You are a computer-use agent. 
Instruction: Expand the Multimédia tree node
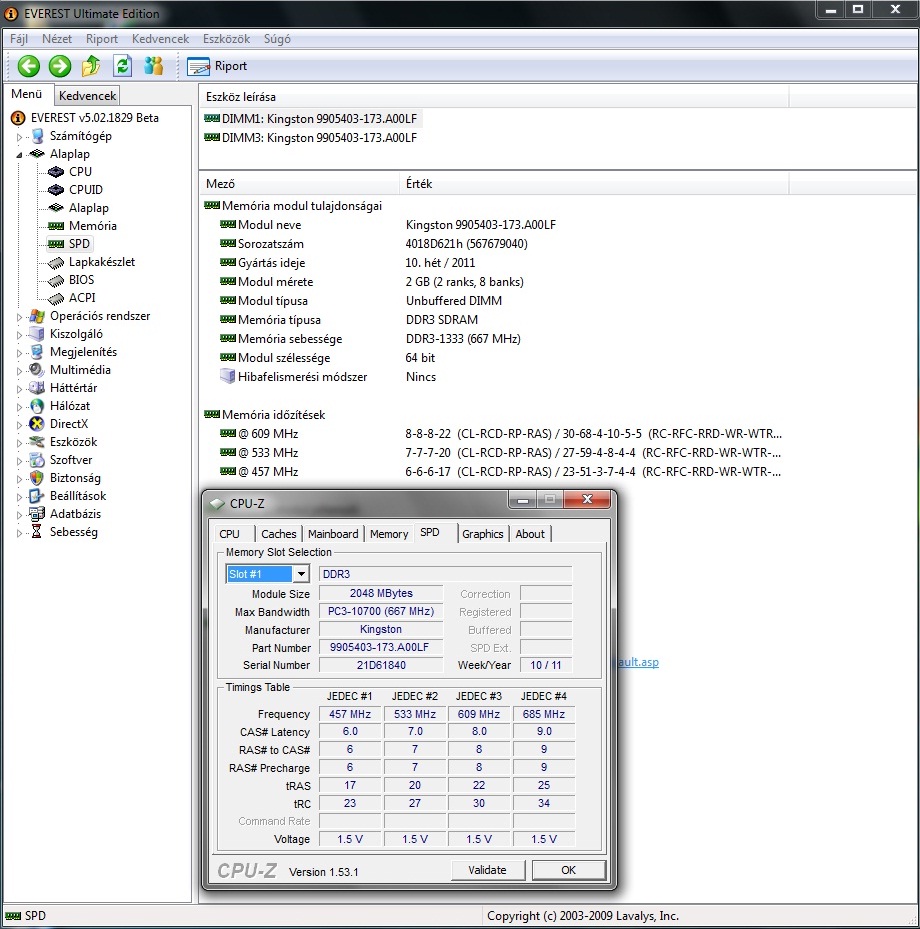(20, 371)
